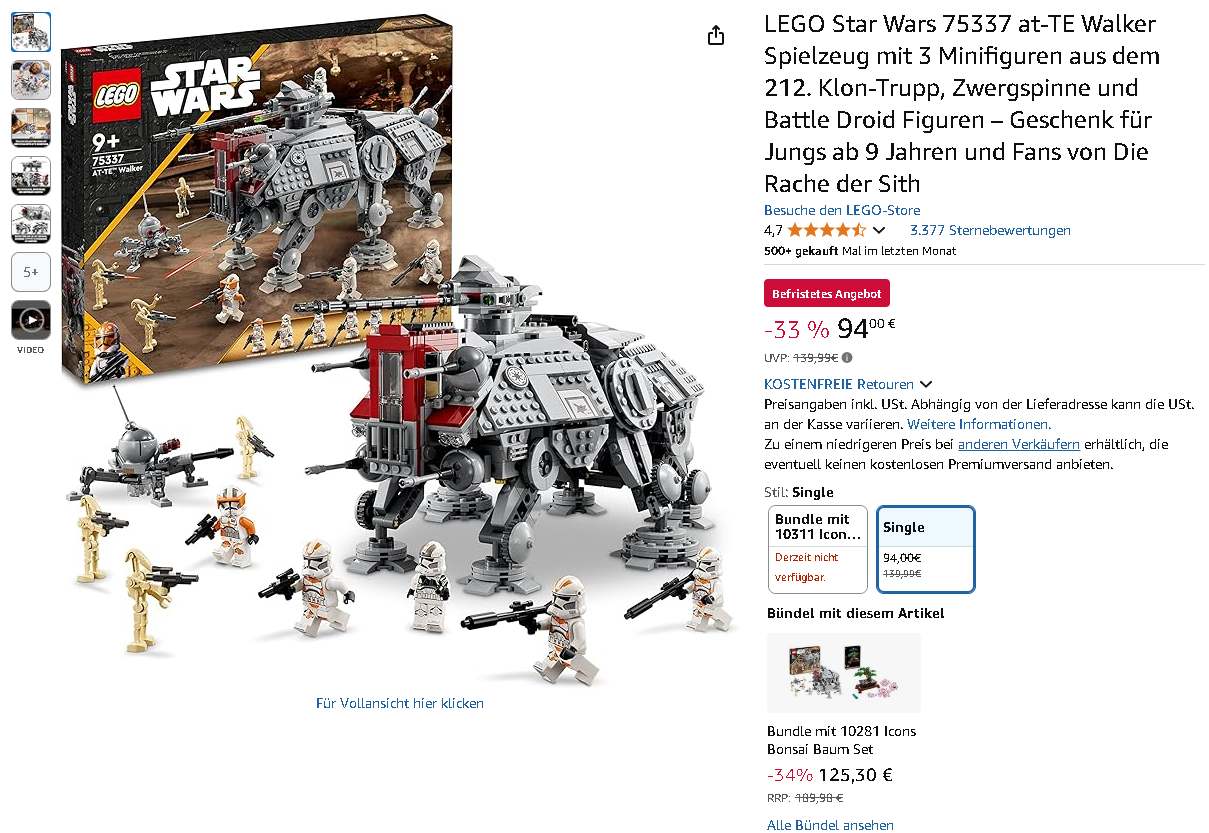The height and width of the screenshot is (833, 1209).
Task: Open the 3.377 Sternebewertungen reviews link
Action: 990,230
